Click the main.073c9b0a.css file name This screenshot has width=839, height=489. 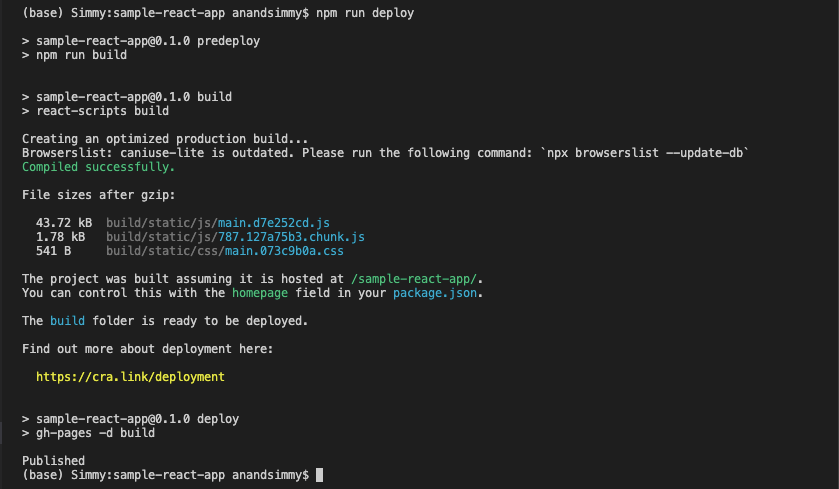284,250
